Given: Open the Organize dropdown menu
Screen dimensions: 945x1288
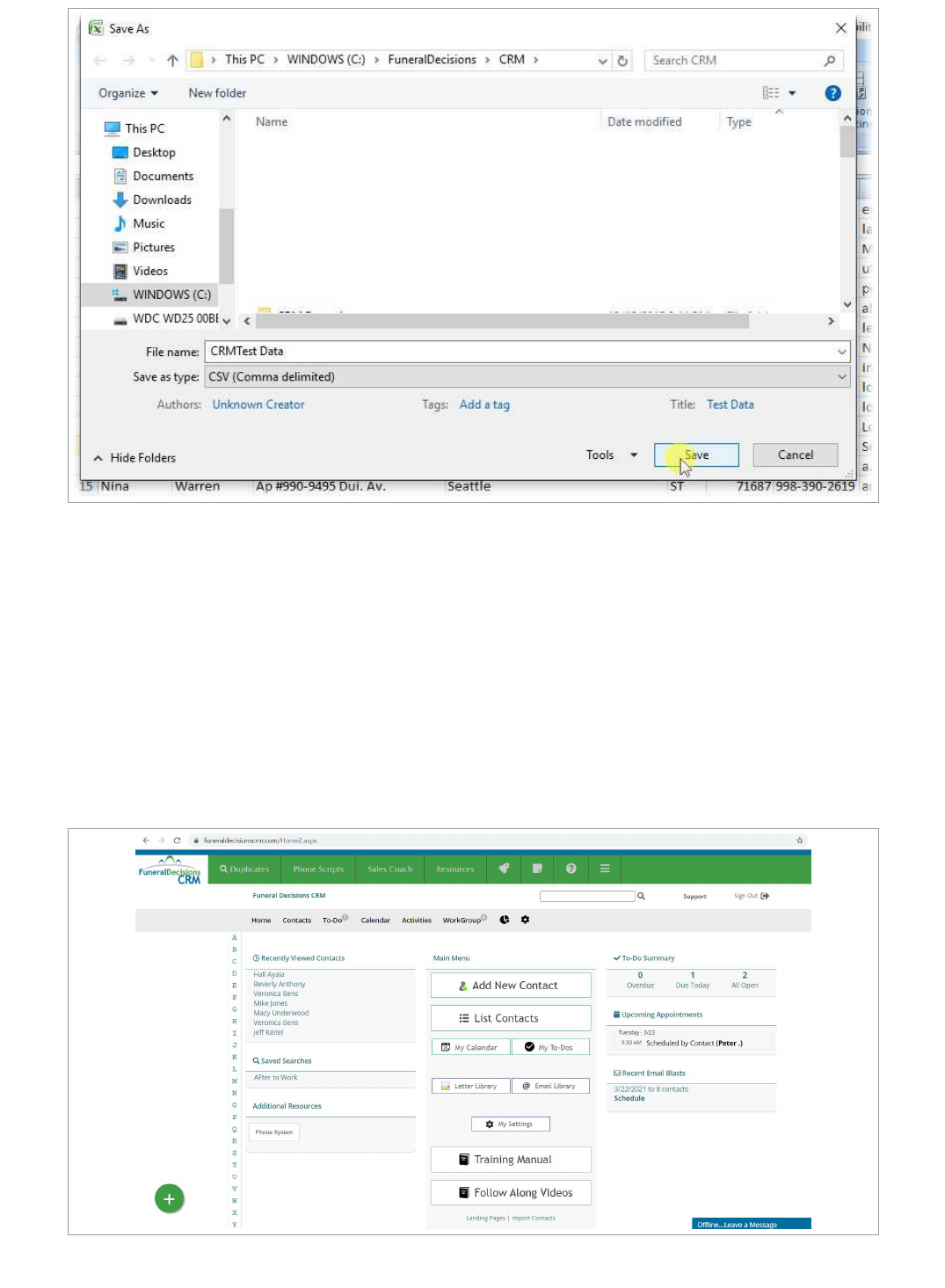Looking at the screenshot, I should tap(128, 93).
